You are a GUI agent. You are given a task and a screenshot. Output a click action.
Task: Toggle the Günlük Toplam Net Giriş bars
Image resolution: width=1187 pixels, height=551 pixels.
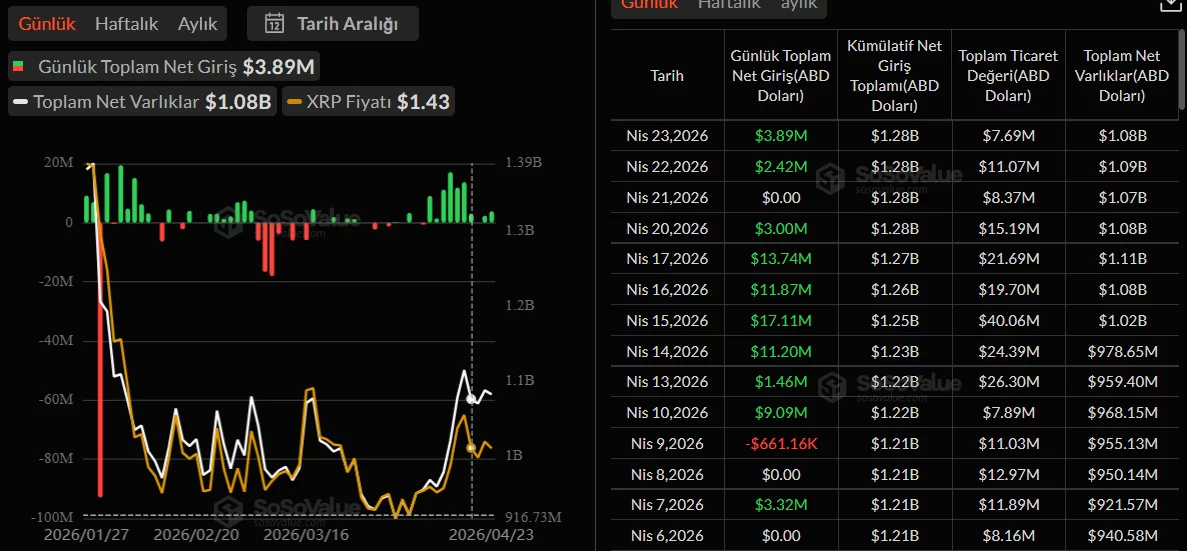coord(165,67)
